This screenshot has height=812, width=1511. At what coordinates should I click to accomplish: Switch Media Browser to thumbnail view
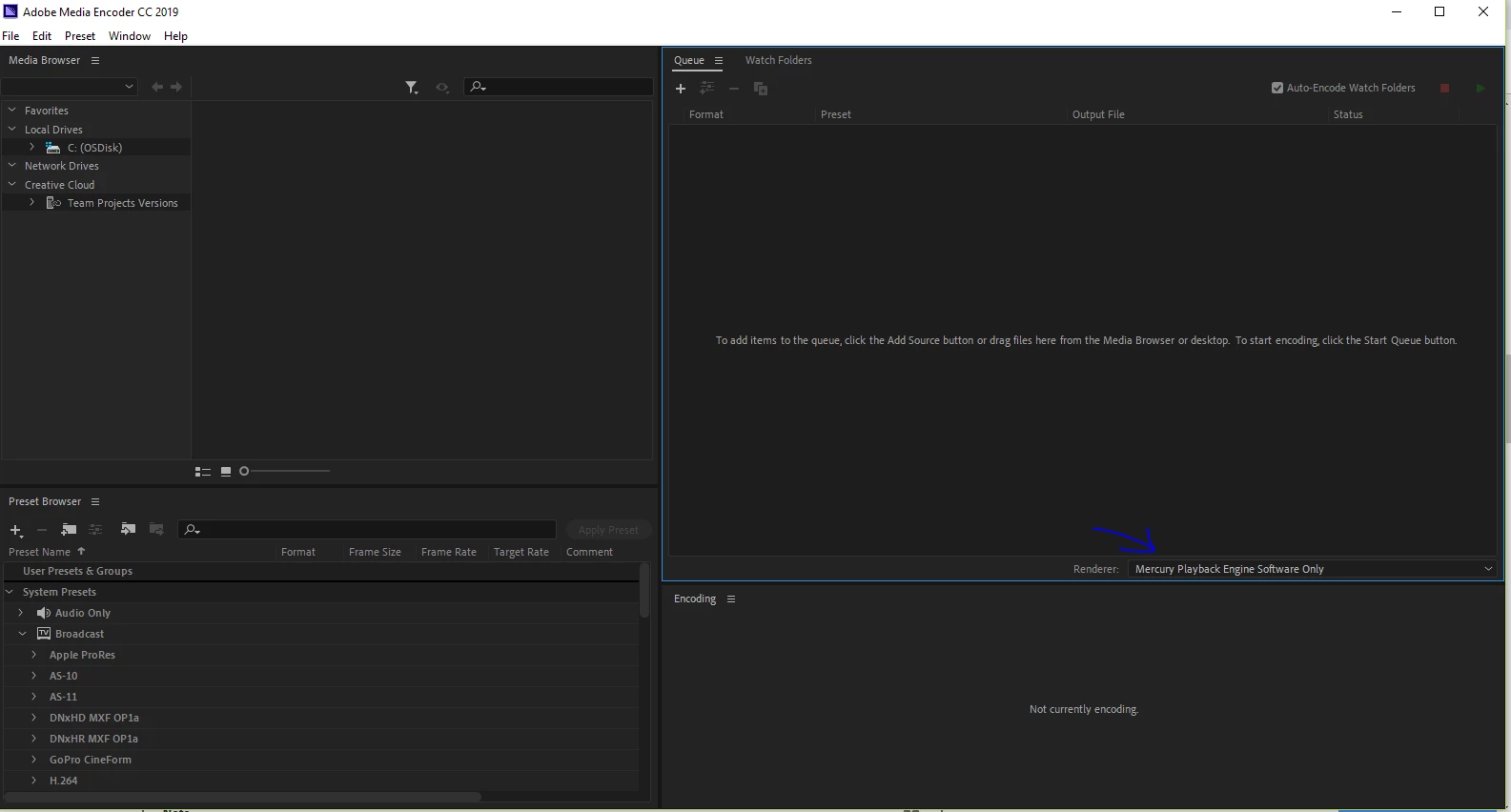pos(226,472)
